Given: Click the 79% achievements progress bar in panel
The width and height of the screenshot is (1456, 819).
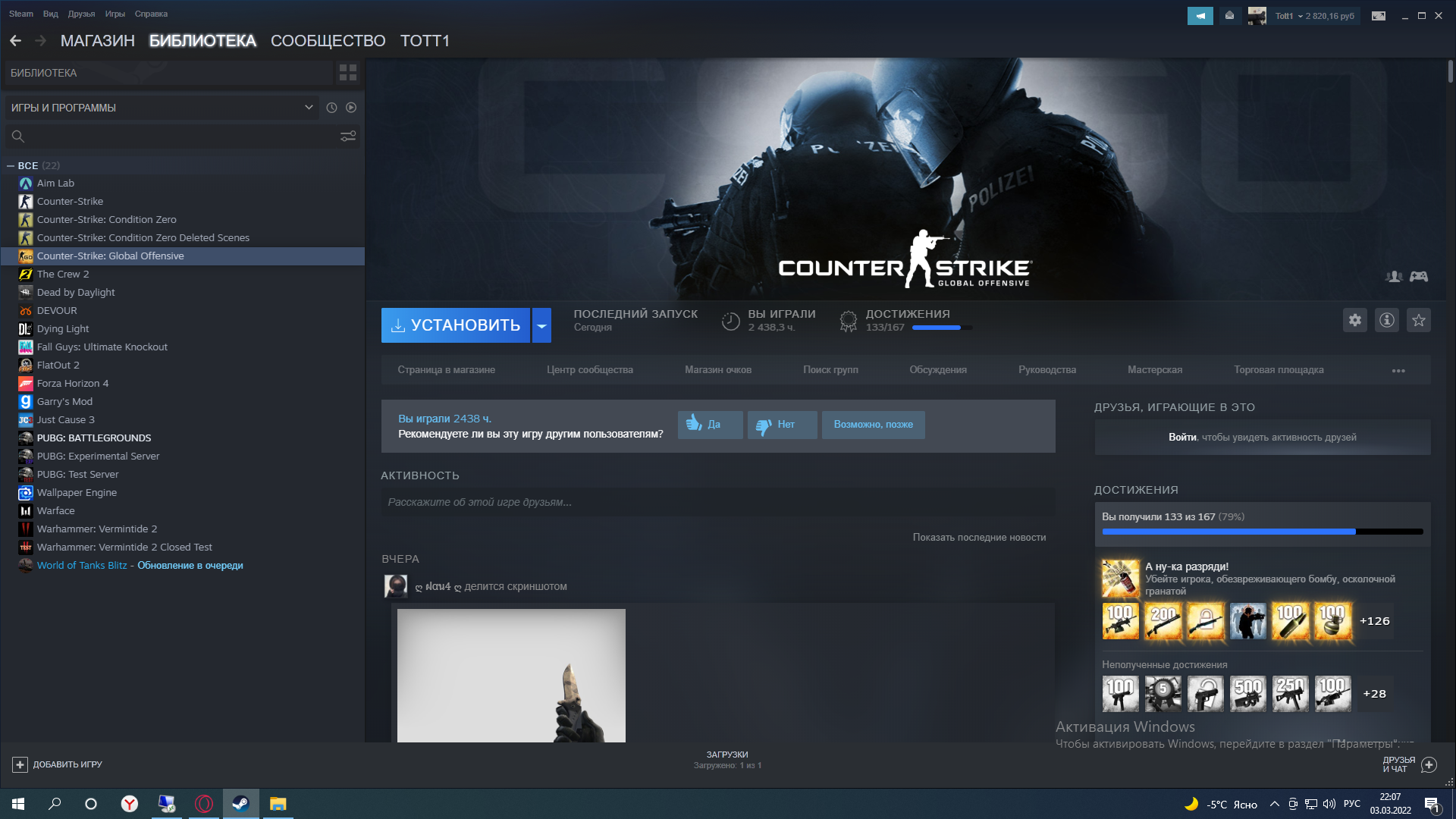Looking at the screenshot, I should pos(1263,532).
